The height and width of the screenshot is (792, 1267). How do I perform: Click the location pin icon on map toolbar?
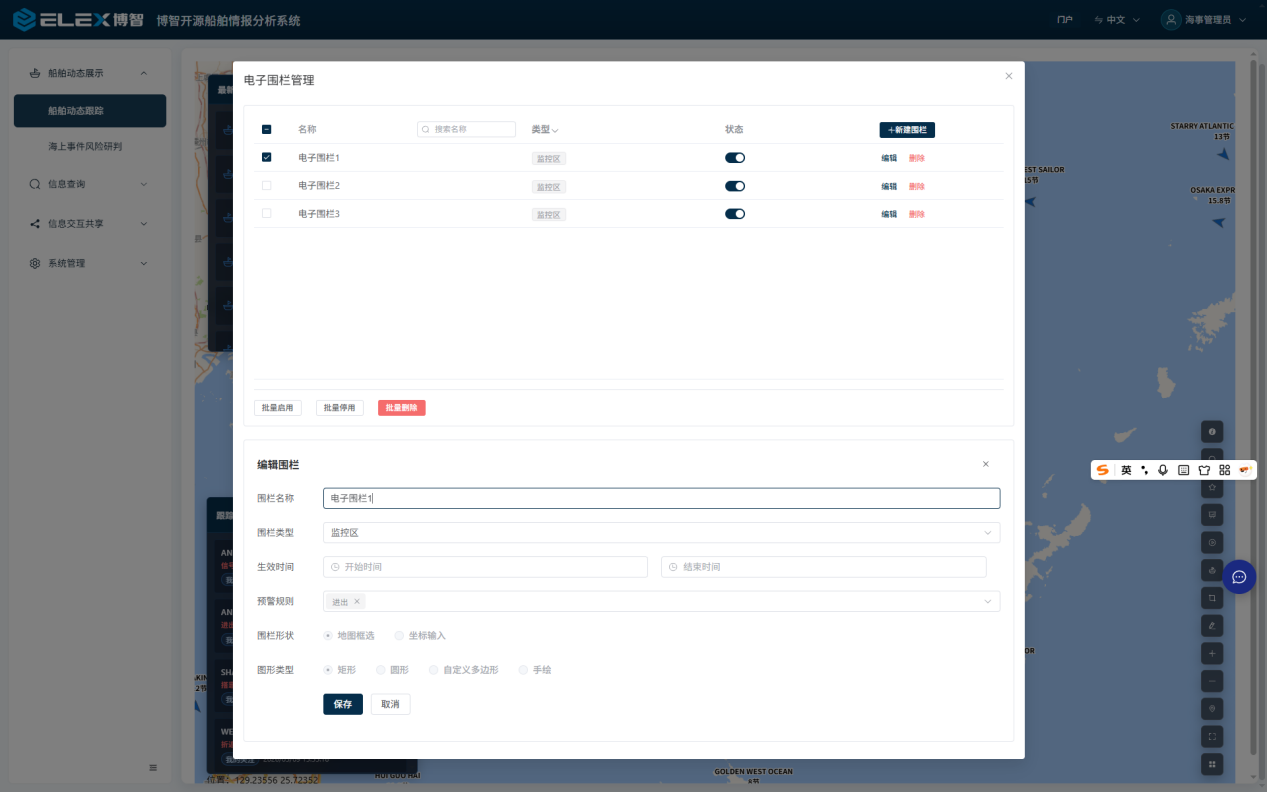click(1212, 709)
